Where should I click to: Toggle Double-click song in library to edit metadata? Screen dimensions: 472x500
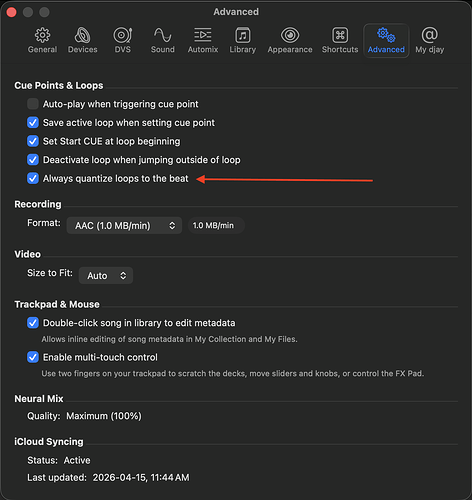[x=33, y=323]
